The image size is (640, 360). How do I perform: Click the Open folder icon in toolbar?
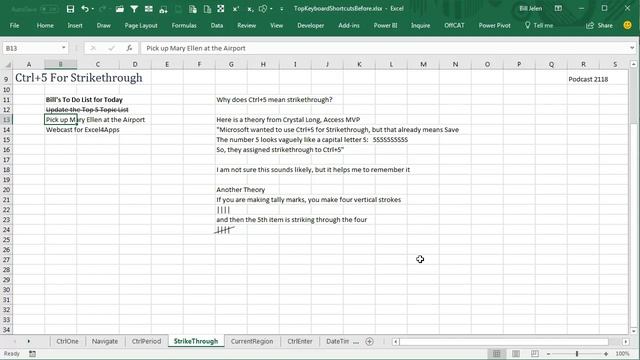[x=119, y=9]
